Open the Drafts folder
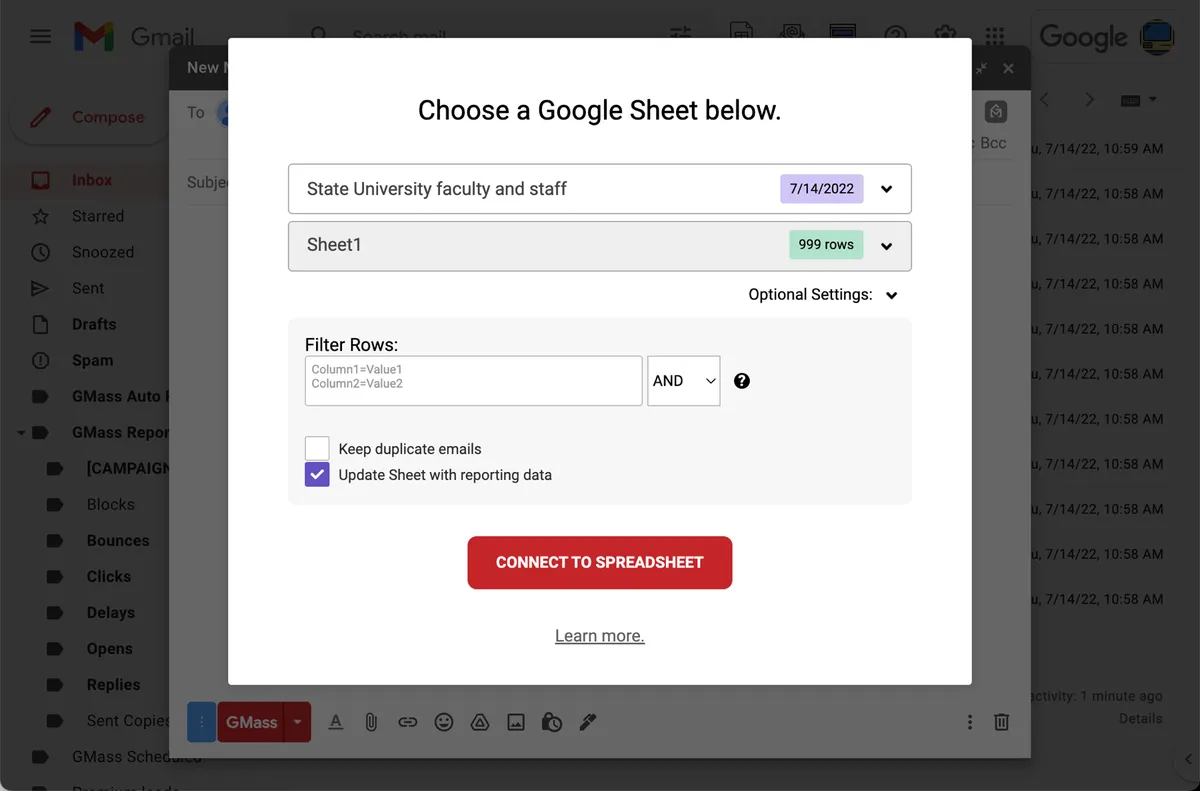This screenshot has height=791, width=1200. tap(94, 324)
